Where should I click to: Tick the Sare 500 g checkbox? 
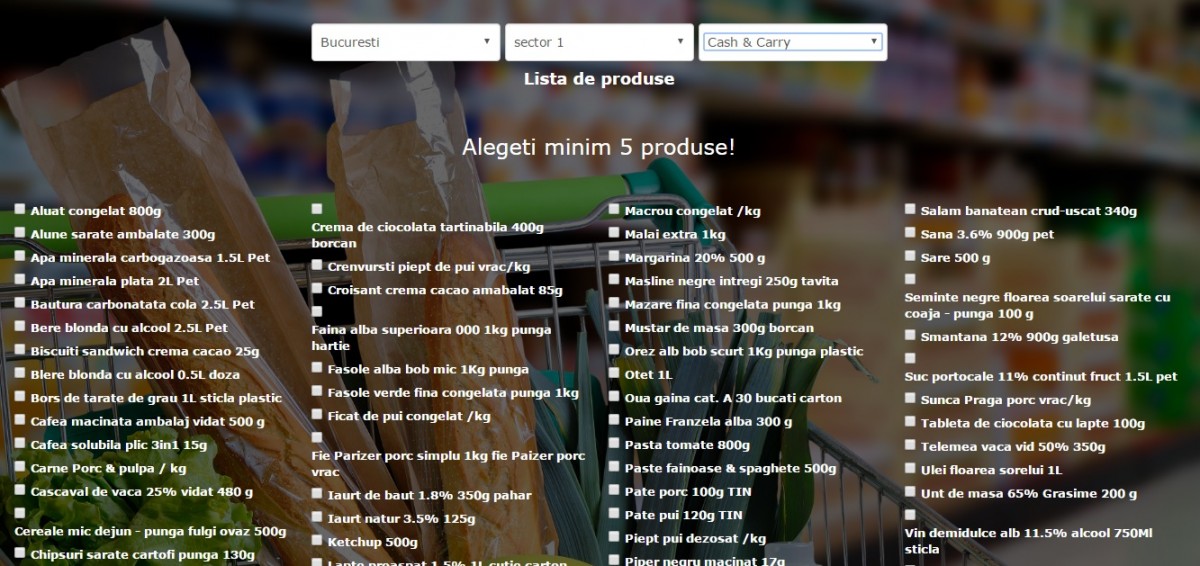coord(910,257)
